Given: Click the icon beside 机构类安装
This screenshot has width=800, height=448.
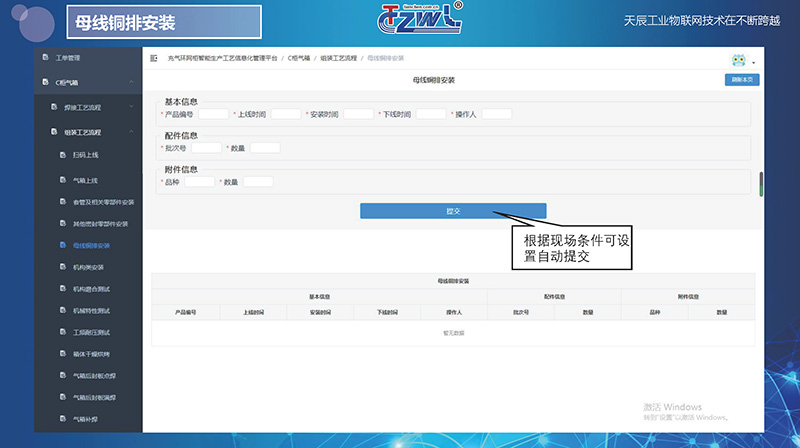Looking at the screenshot, I should tap(63, 266).
